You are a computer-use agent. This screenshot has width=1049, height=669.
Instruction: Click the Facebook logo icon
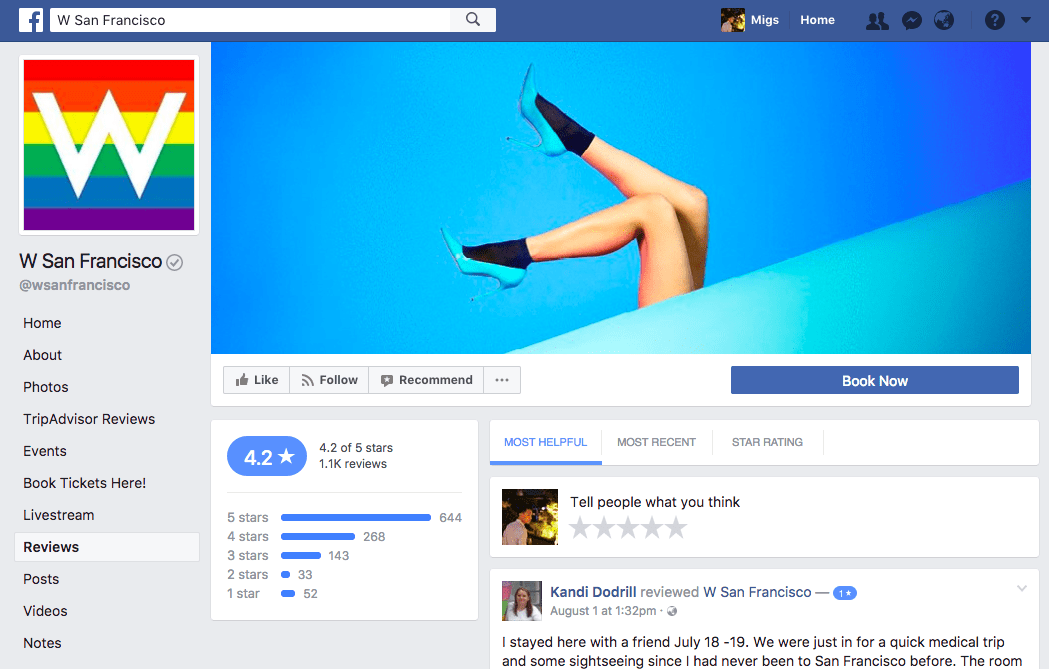pos(31,20)
